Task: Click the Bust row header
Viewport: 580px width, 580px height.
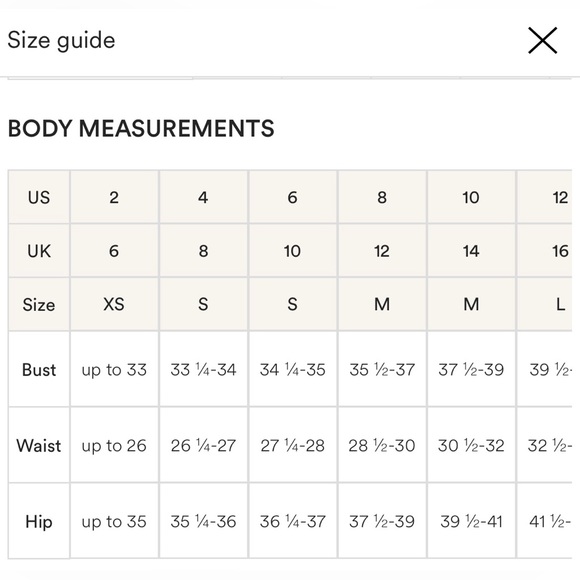Action: (39, 370)
